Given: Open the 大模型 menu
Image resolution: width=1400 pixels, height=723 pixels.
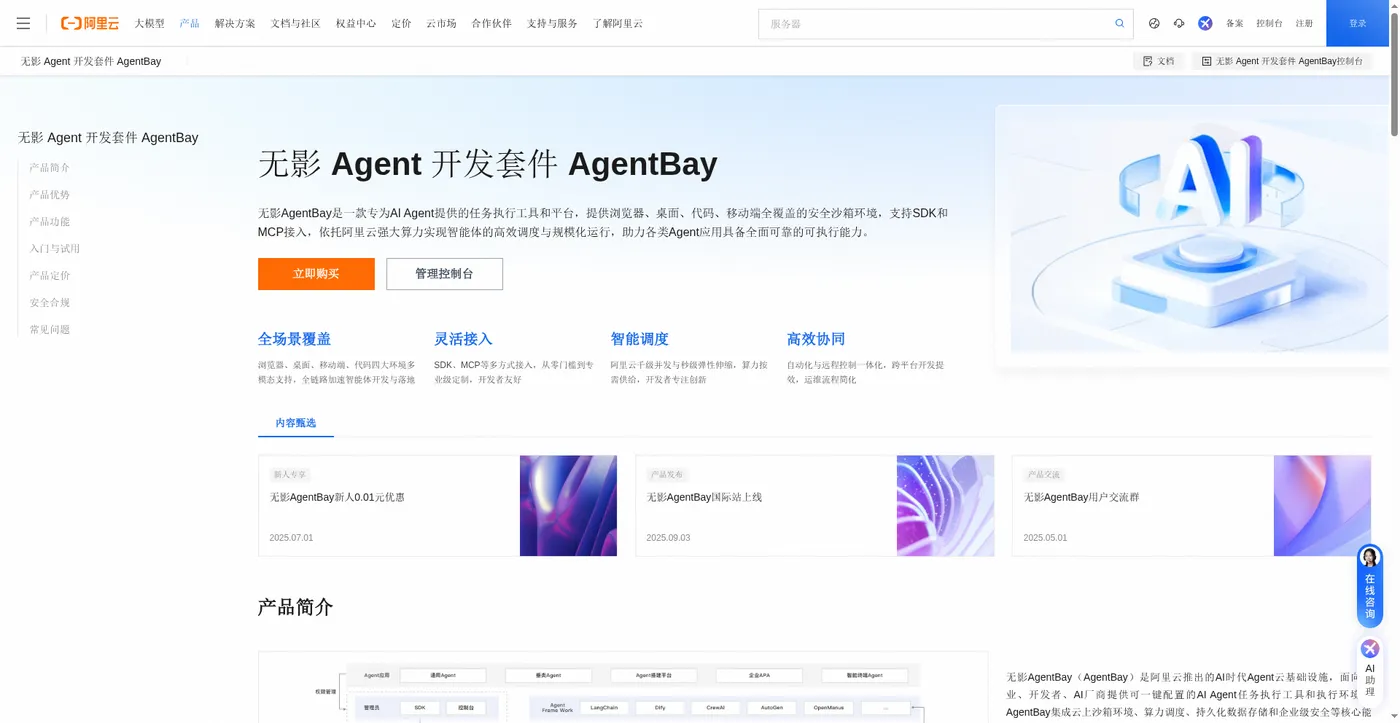Looking at the screenshot, I should pos(150,23).
